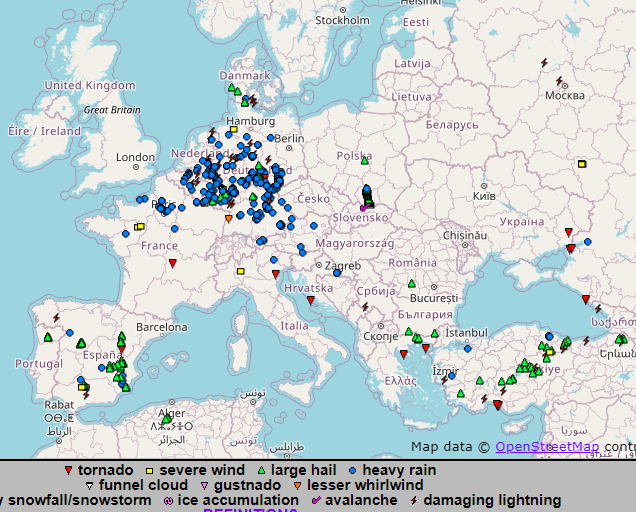The height and width of the screenshot is (512, 636).
Task: Click the damaging lightning marker beside Москва
Action: coord(559,81)
